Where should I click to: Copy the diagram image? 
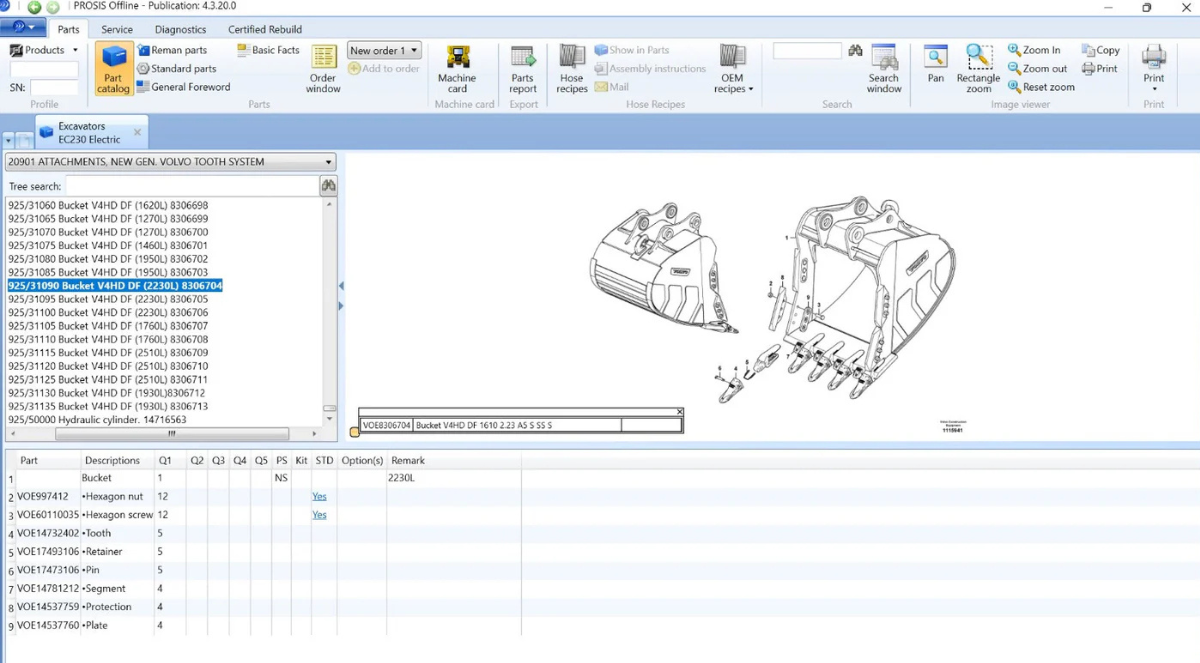coord(1100,50)
